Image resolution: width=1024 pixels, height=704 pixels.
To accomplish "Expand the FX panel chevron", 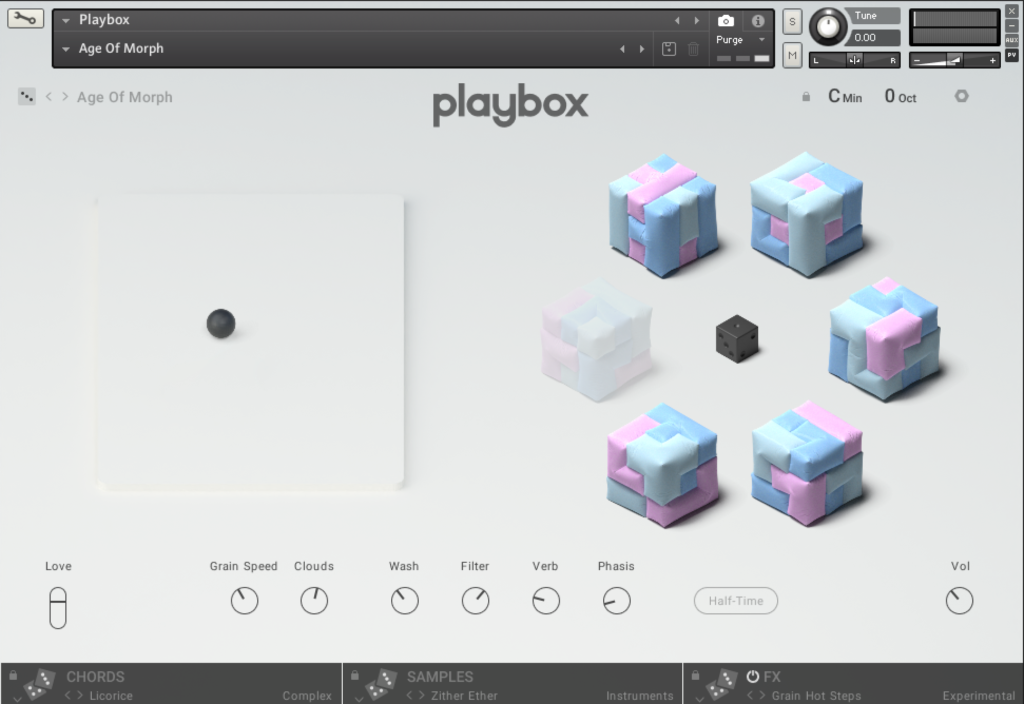I will click(700, 699).
